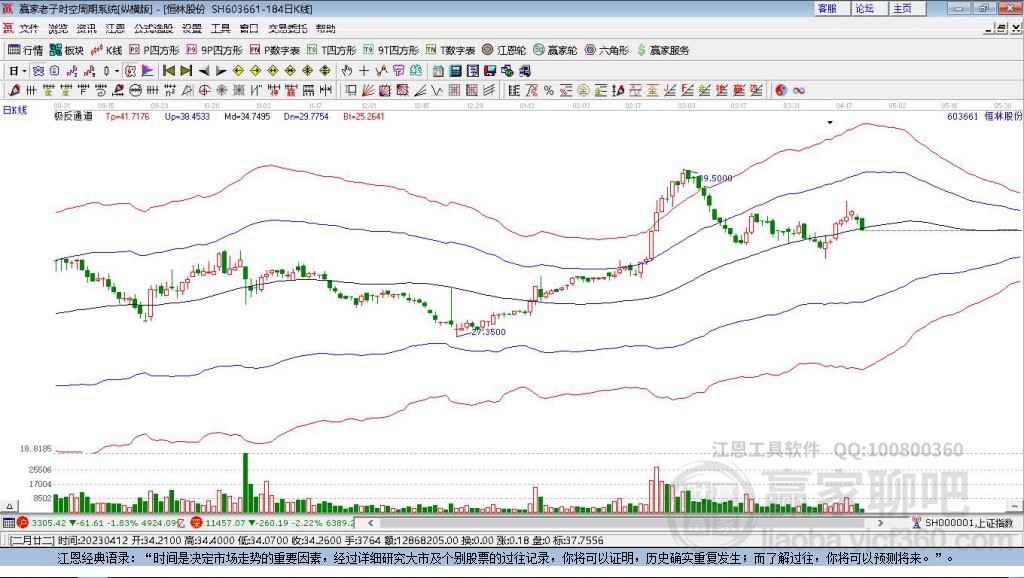Screen dimensions: 1024x578
Task: Click the zigzag wave line tool icon
Action: pyautogui.click(x=438, y=90)
